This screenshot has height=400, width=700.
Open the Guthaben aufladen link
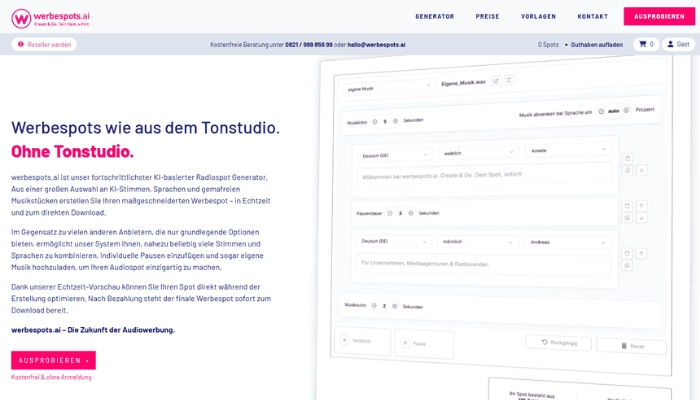(596, 45)
